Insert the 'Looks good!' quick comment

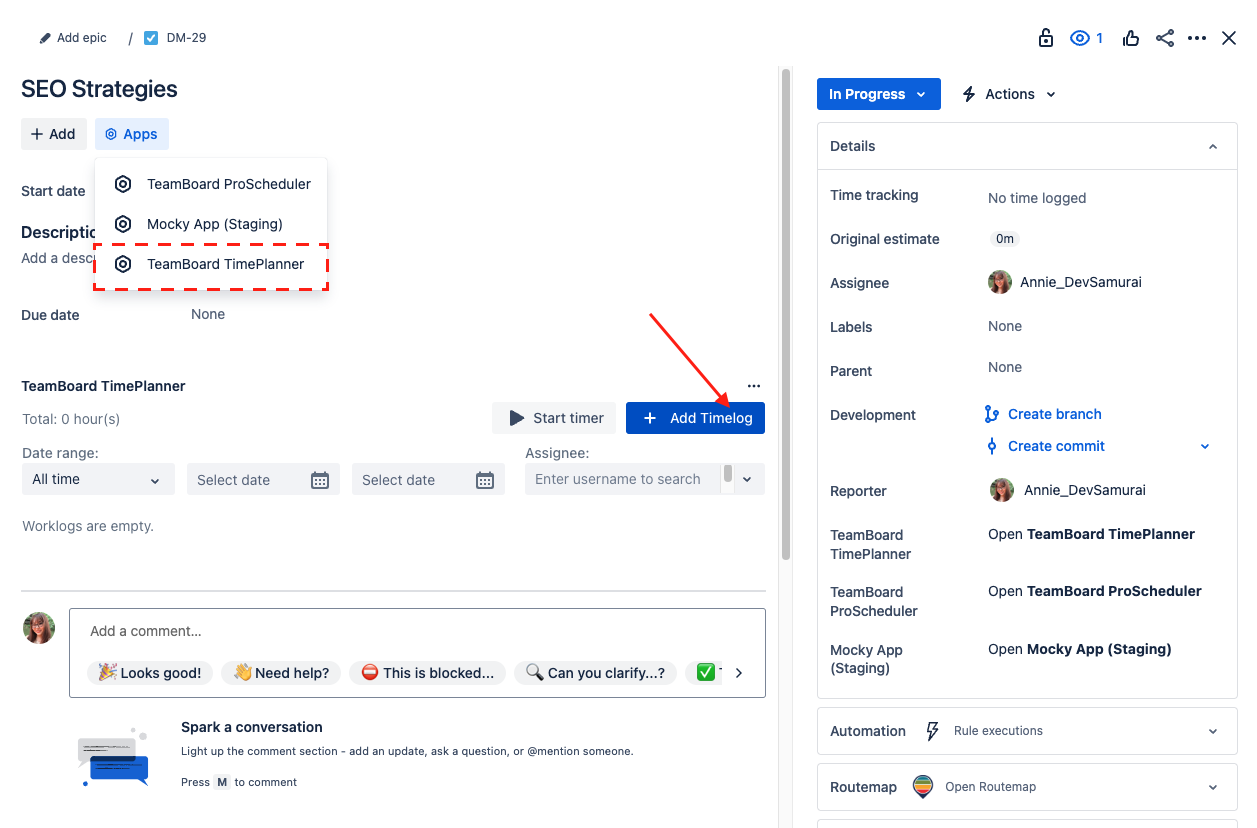click(x=150, y=673)
